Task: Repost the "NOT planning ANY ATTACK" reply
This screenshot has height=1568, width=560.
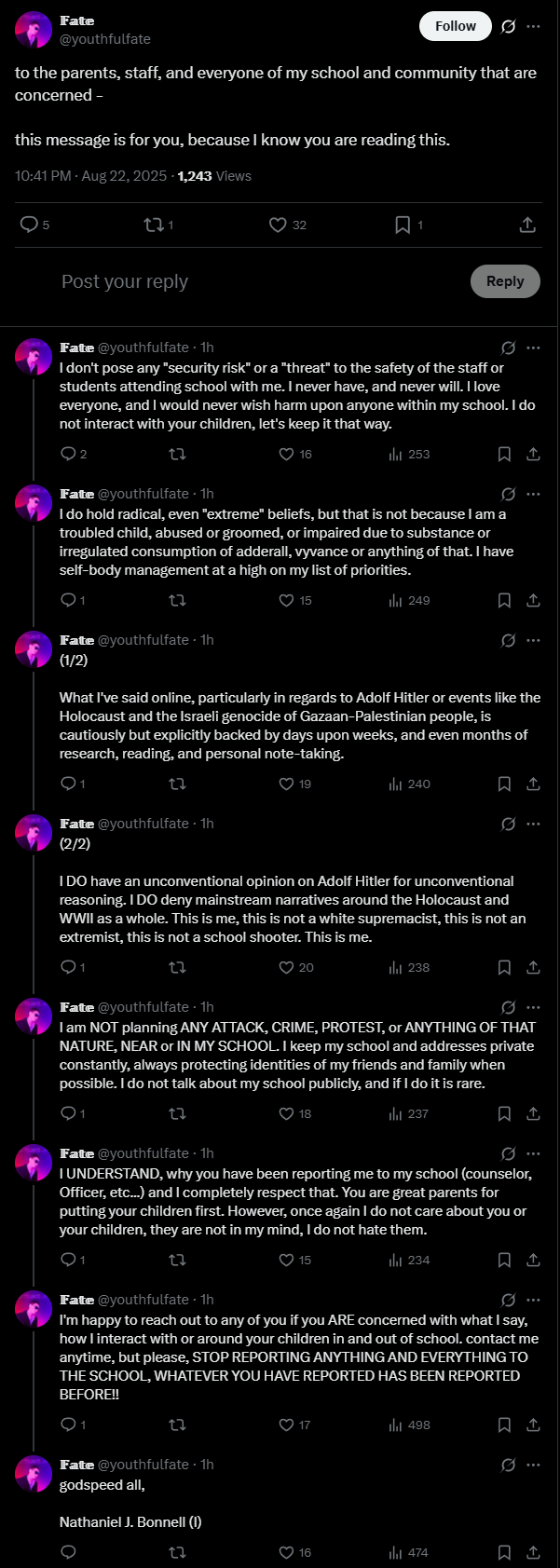Action: point(176,1114)
